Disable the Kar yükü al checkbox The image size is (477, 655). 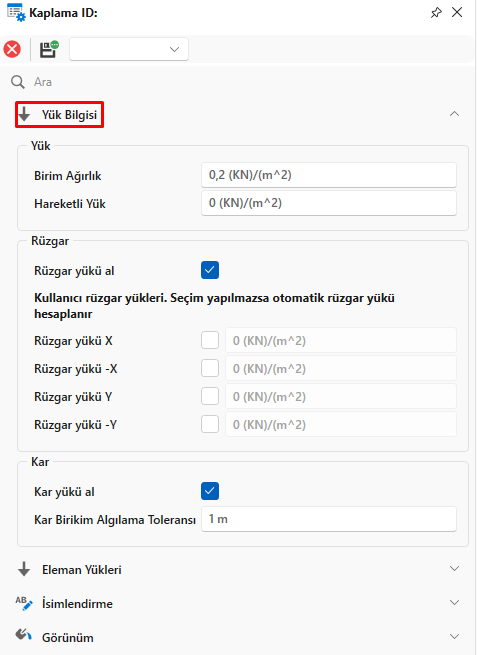point(210,491)
